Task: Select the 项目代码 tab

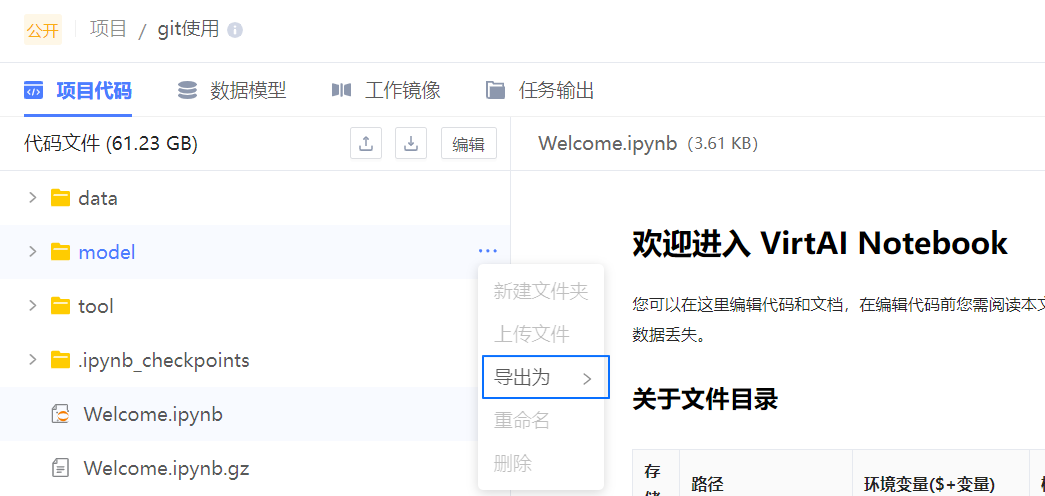Action: tap(78, 91)
